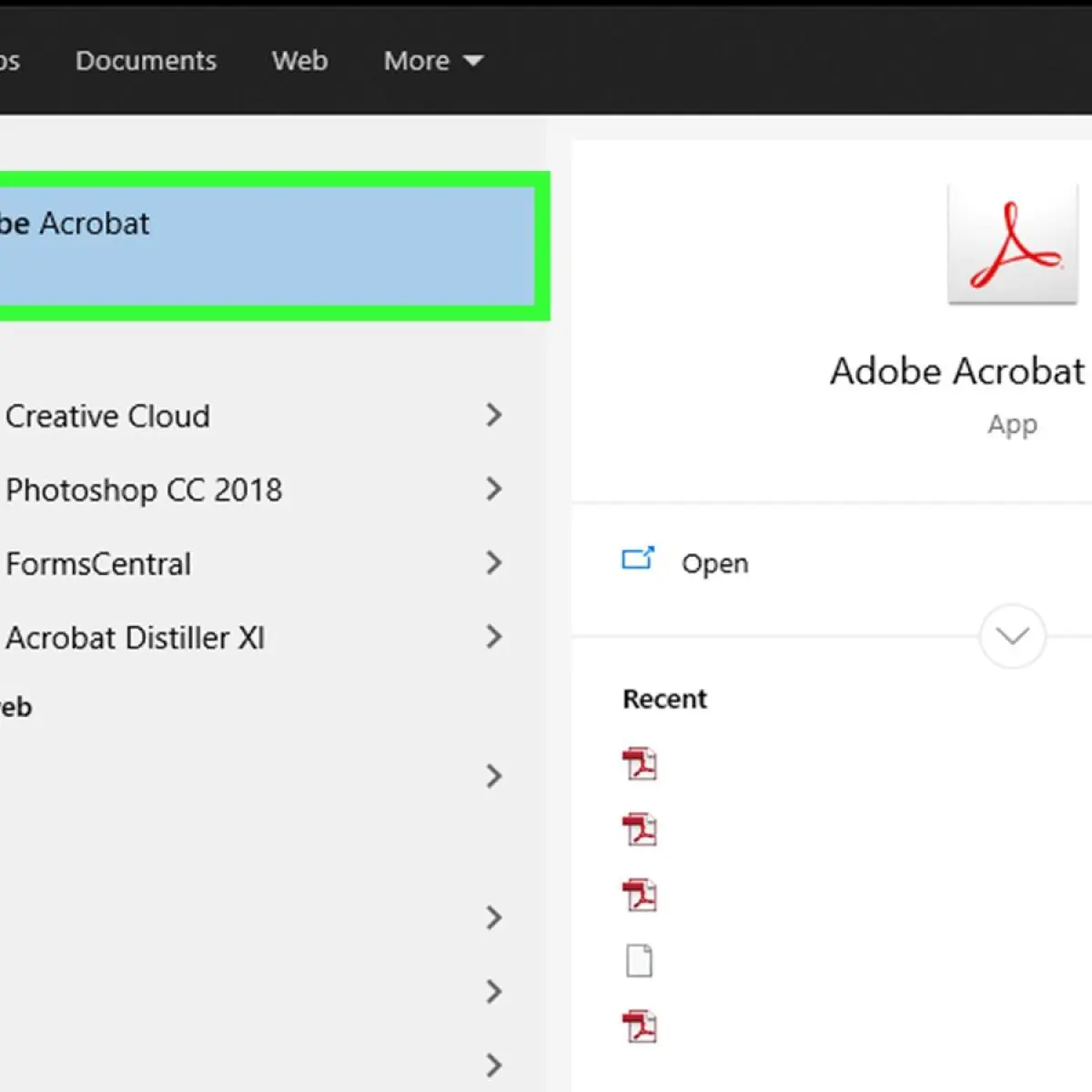This screenshot has height=1092, width=1092.
Task: Open the second recent PDF file icon
Action: 640,829
